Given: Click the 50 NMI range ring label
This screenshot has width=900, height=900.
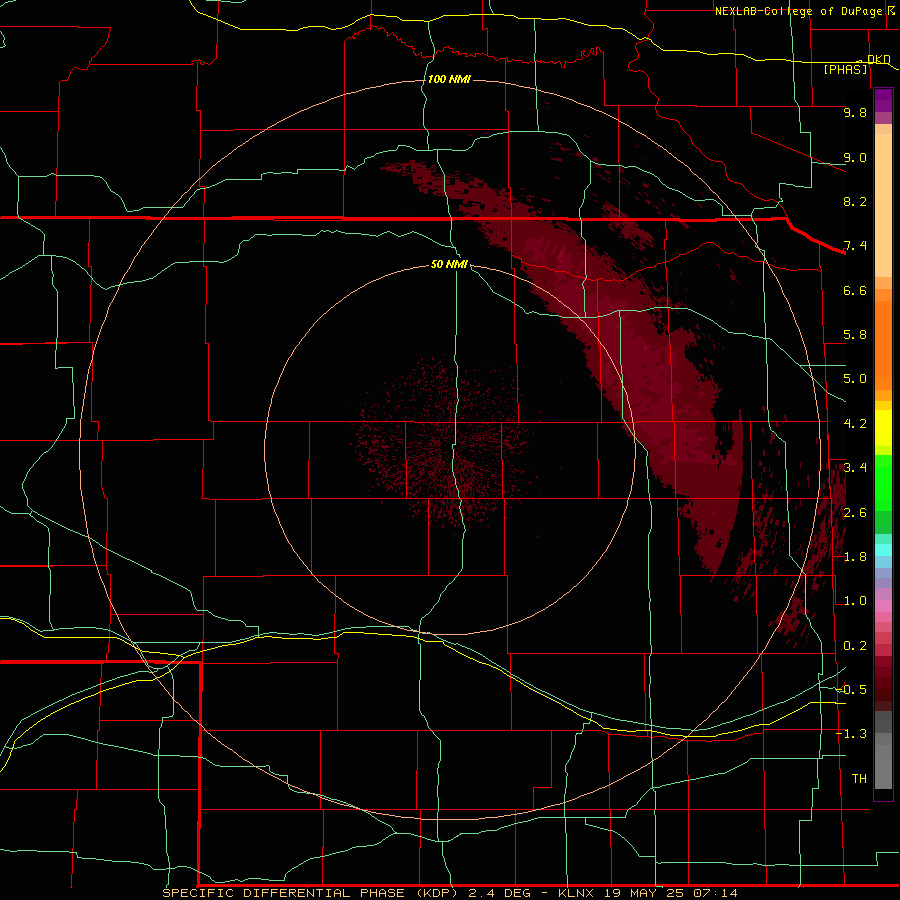Looking at the screenshot, I should [x=449, y=264].
